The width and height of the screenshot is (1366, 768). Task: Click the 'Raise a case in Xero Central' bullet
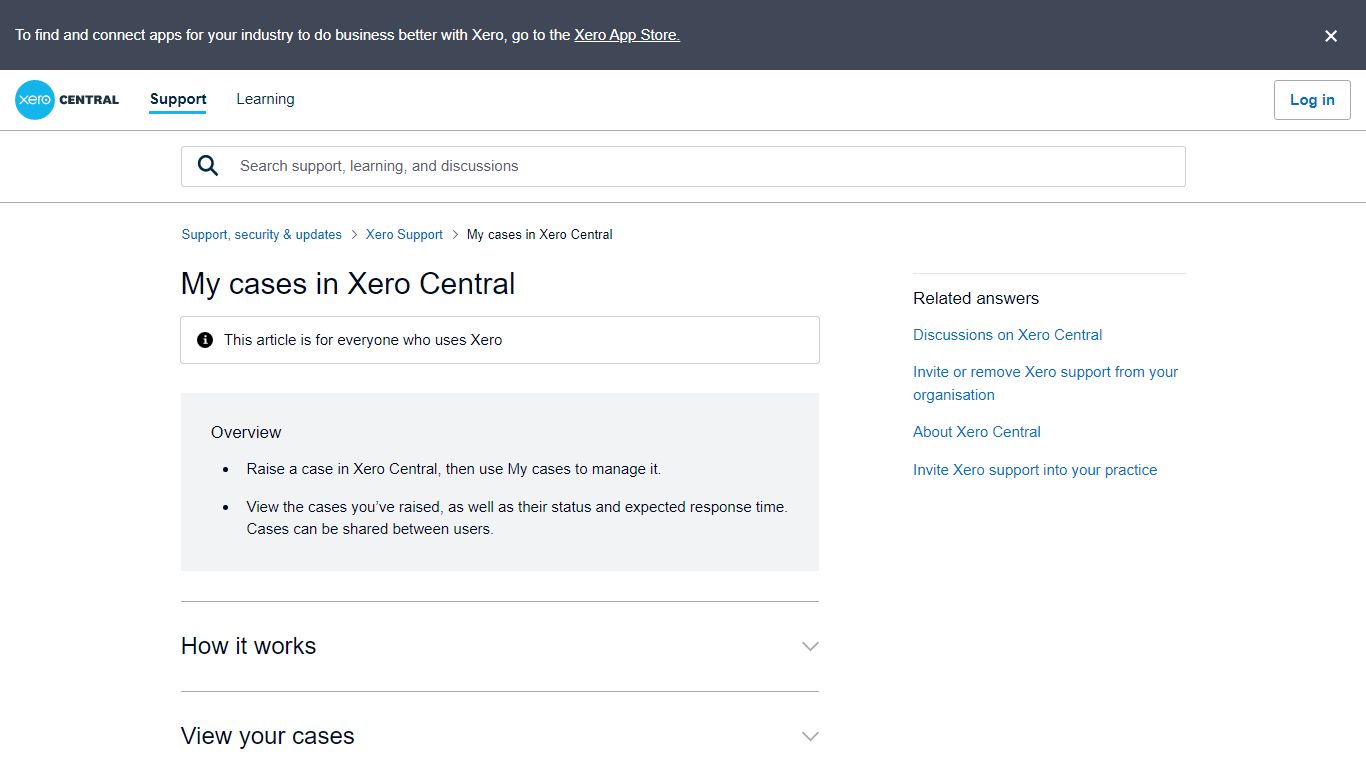(x=454, y=469)
